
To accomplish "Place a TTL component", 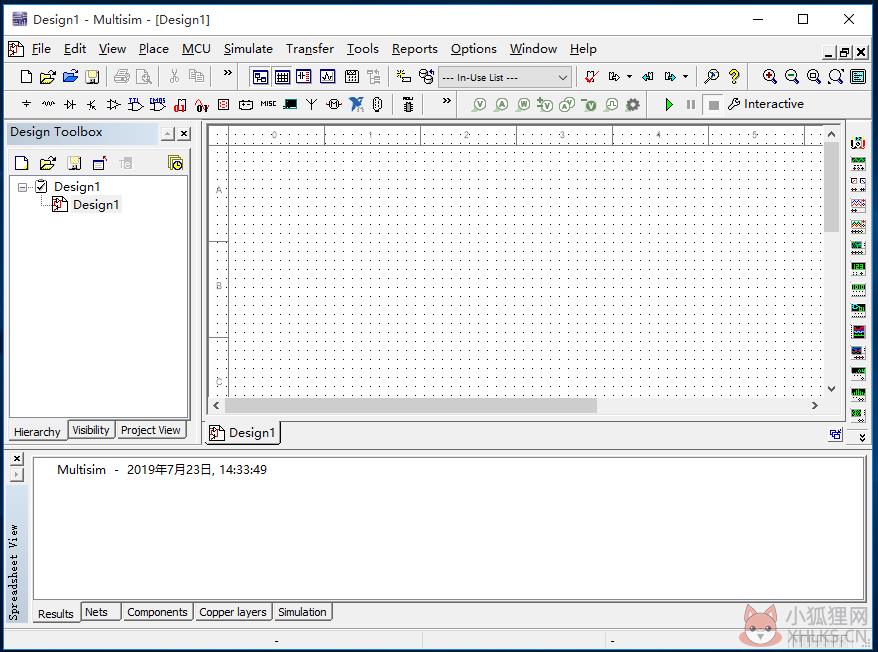I will [136, 104].
